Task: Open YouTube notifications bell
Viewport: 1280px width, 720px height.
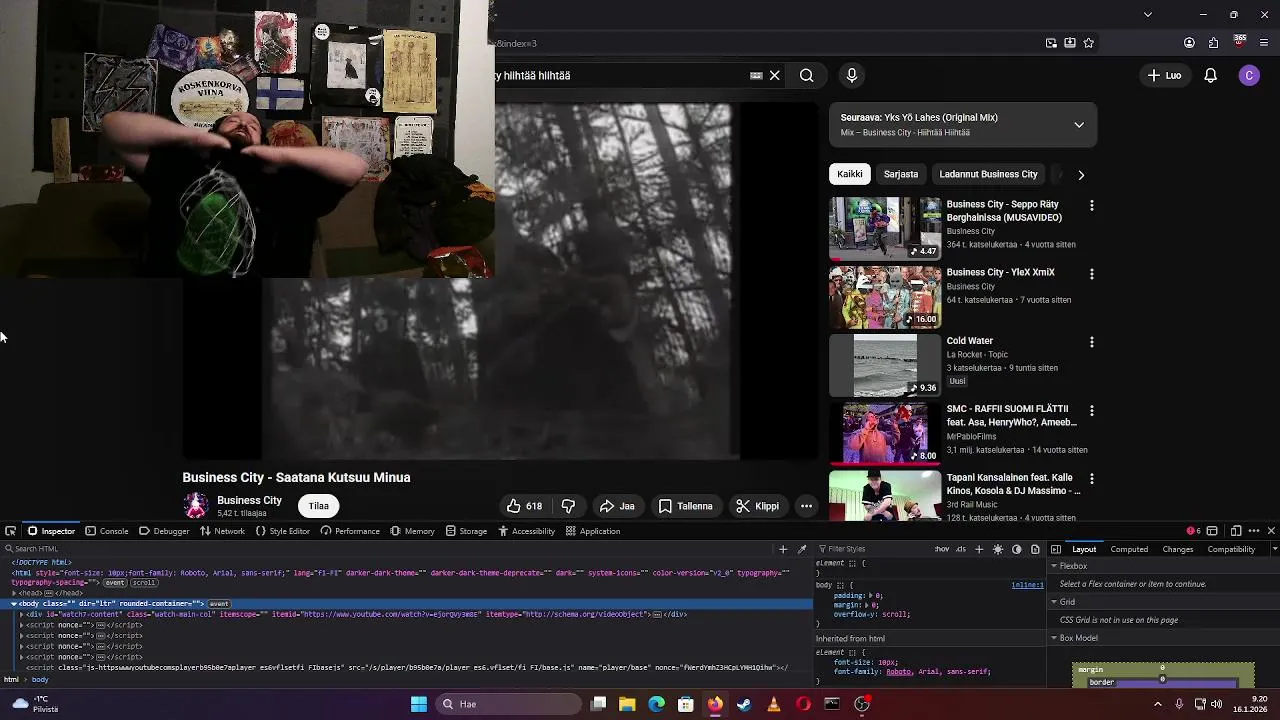Action: tap(1210, 75)
